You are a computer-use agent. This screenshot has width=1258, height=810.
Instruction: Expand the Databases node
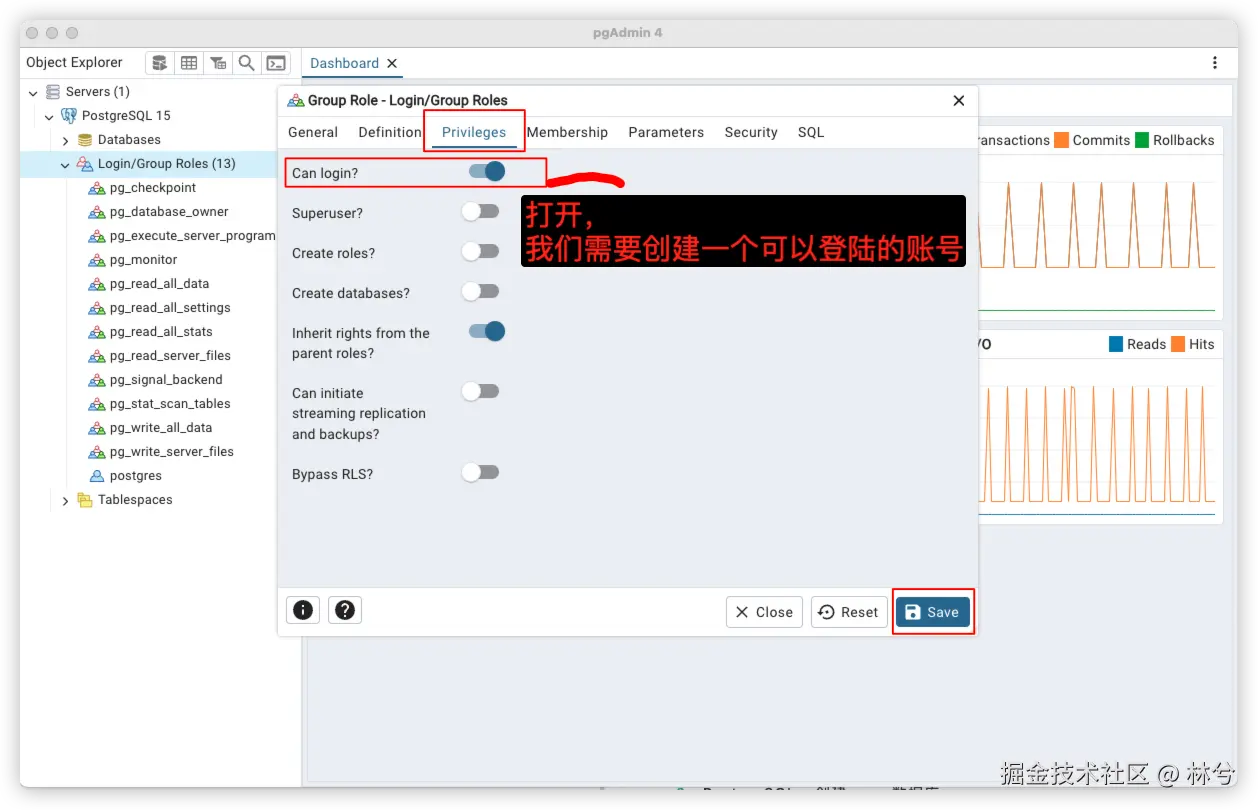coord(65,140)
